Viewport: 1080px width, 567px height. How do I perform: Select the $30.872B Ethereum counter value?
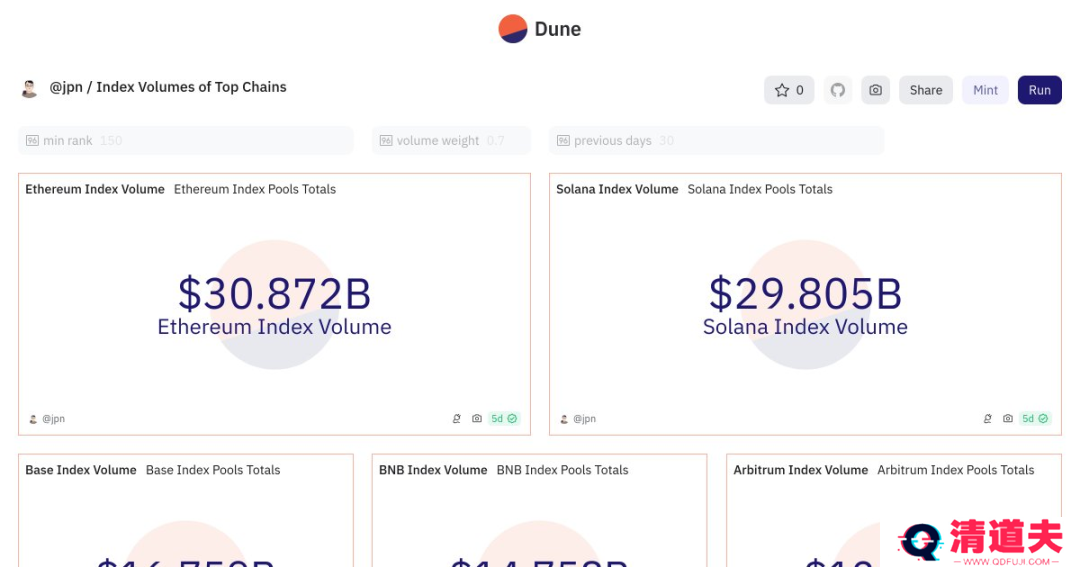(274, 293)
